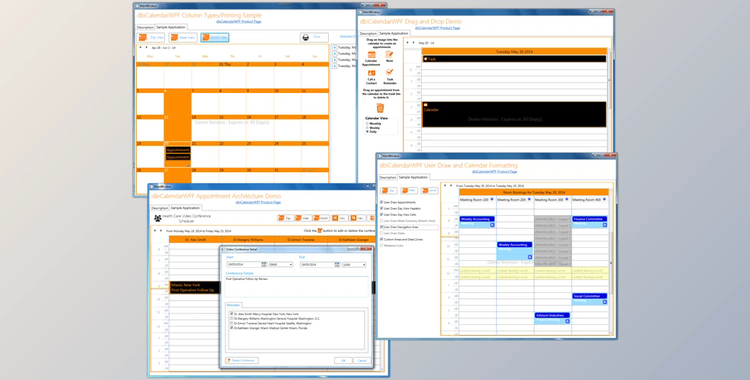Image resolution: width=750 pixels, height=380 pixels.
Task: Click the blue icon in Meeting Room 400 header
Action: pyautogui.click(x=605, y=199)
